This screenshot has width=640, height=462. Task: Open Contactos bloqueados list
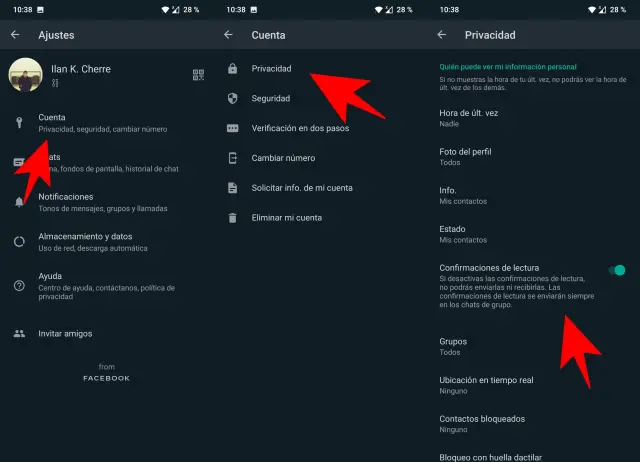coord(482,424)
